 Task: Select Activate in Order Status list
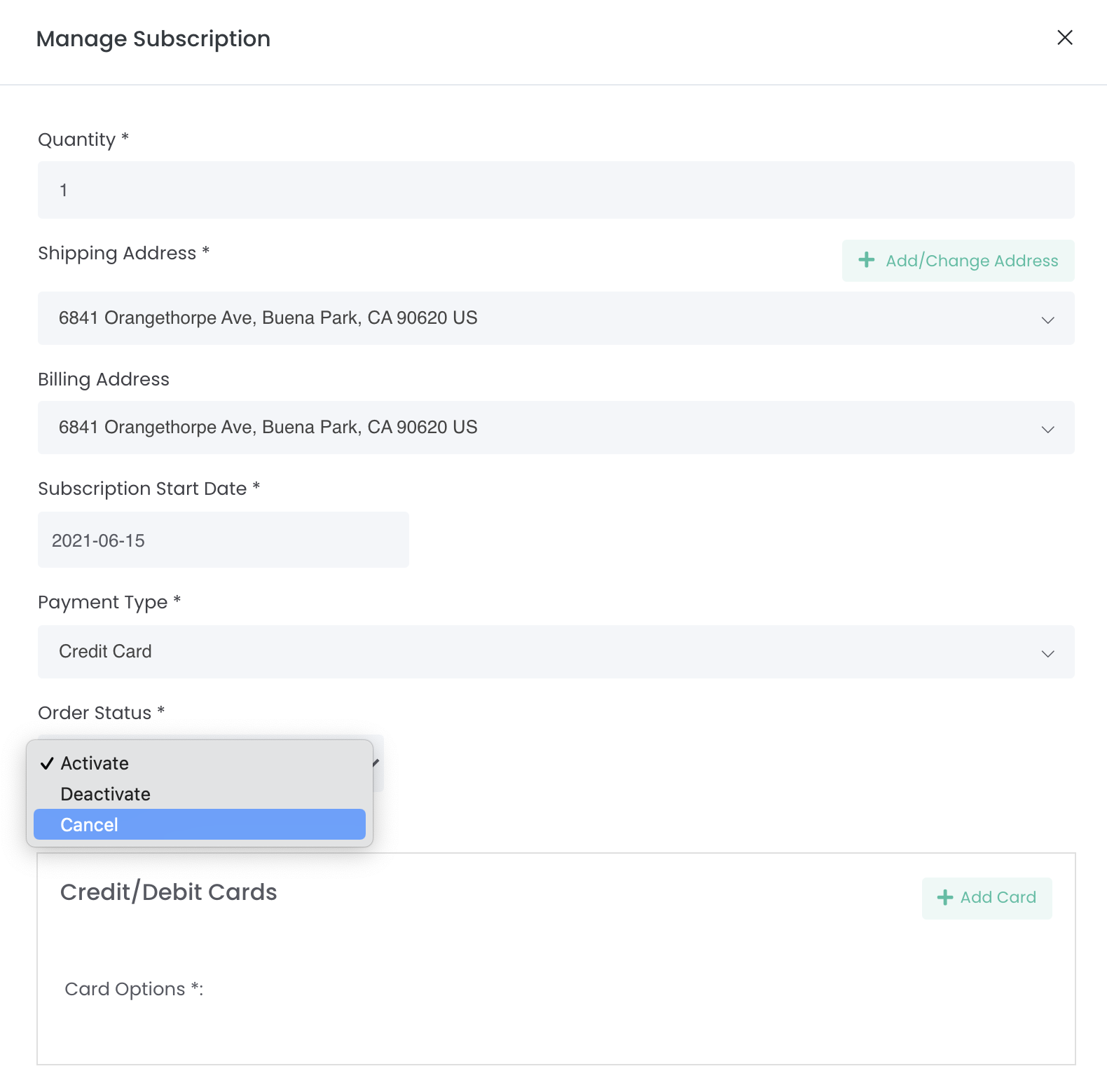[95, 763]
